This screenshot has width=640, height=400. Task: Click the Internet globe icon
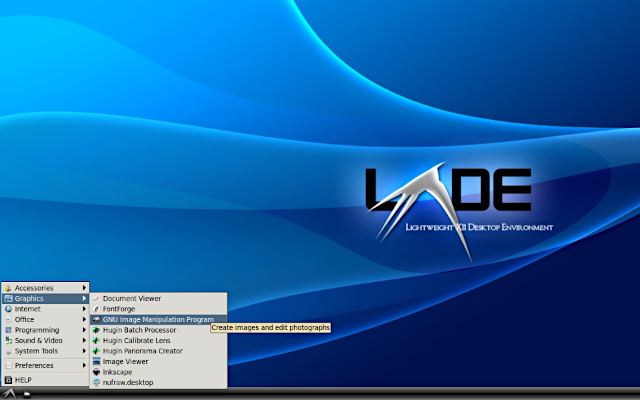coord(9,309)
